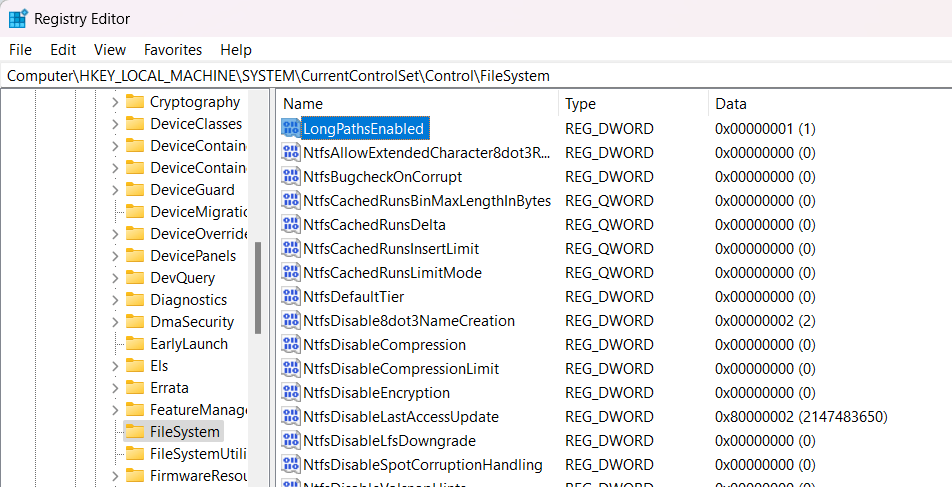Click the DevQuery folder icon

click(x=134, y=278)
